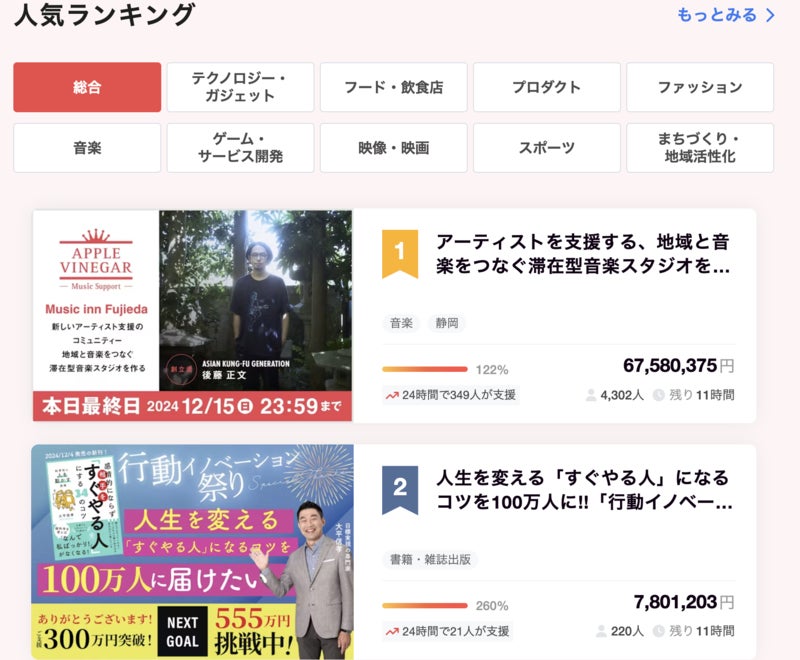
Task: Switch to the 音楽 ranking tab
Action: [x=87, y=148]
